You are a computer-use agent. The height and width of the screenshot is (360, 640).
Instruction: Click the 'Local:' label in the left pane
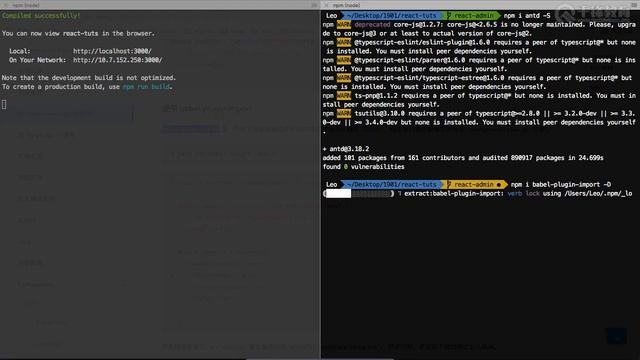[x=20, y=51]
